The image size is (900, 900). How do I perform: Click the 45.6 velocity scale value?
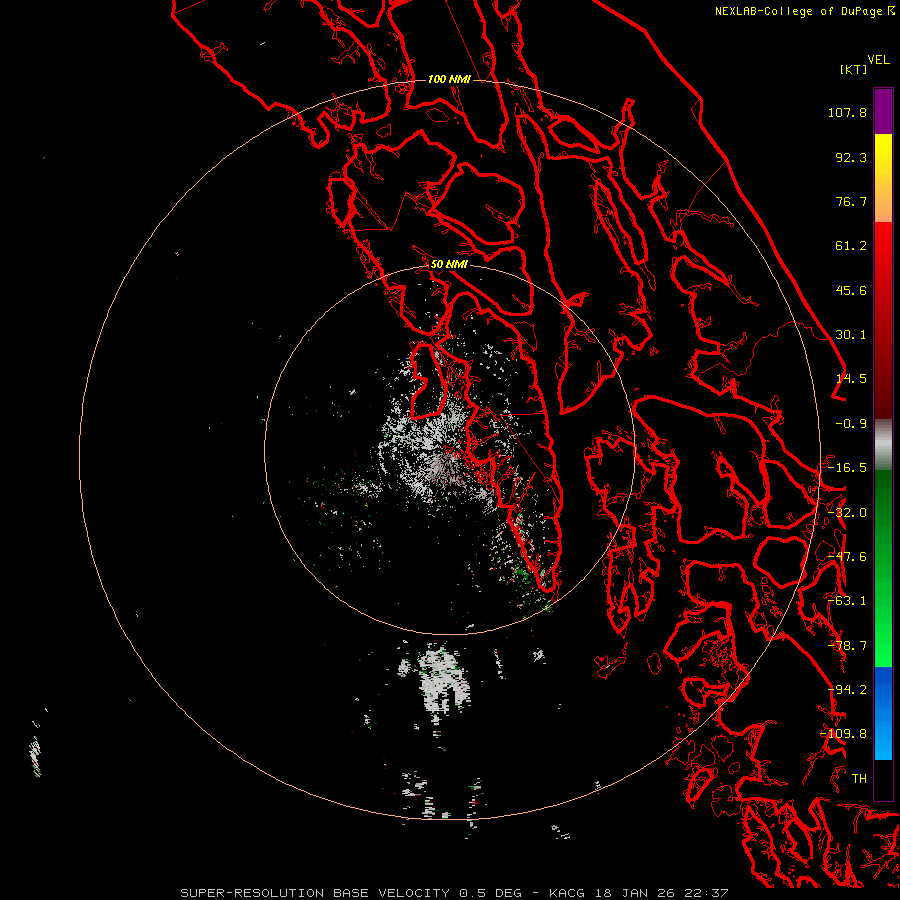pos(851,290)
